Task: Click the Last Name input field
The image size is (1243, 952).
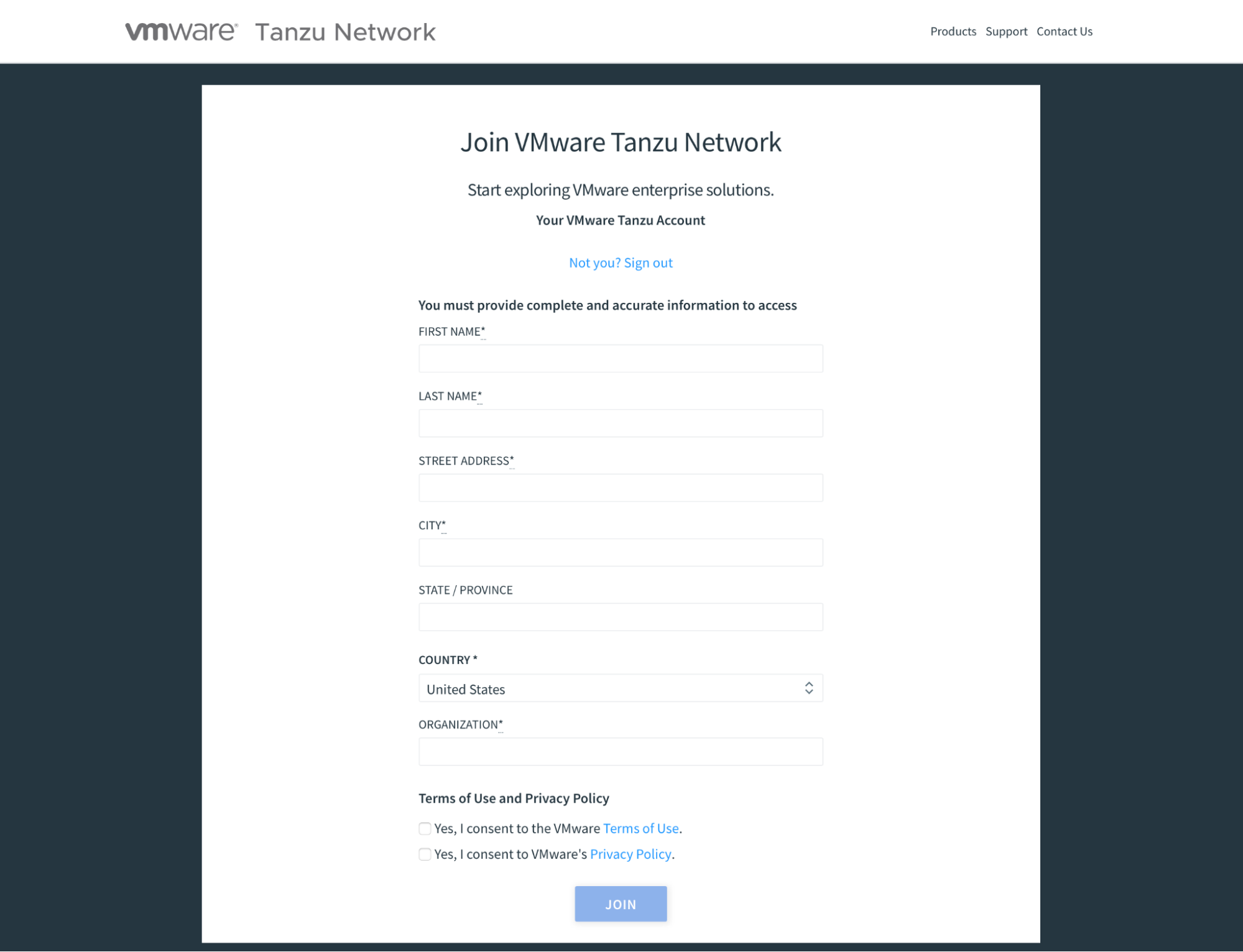Action: [621, 423]
